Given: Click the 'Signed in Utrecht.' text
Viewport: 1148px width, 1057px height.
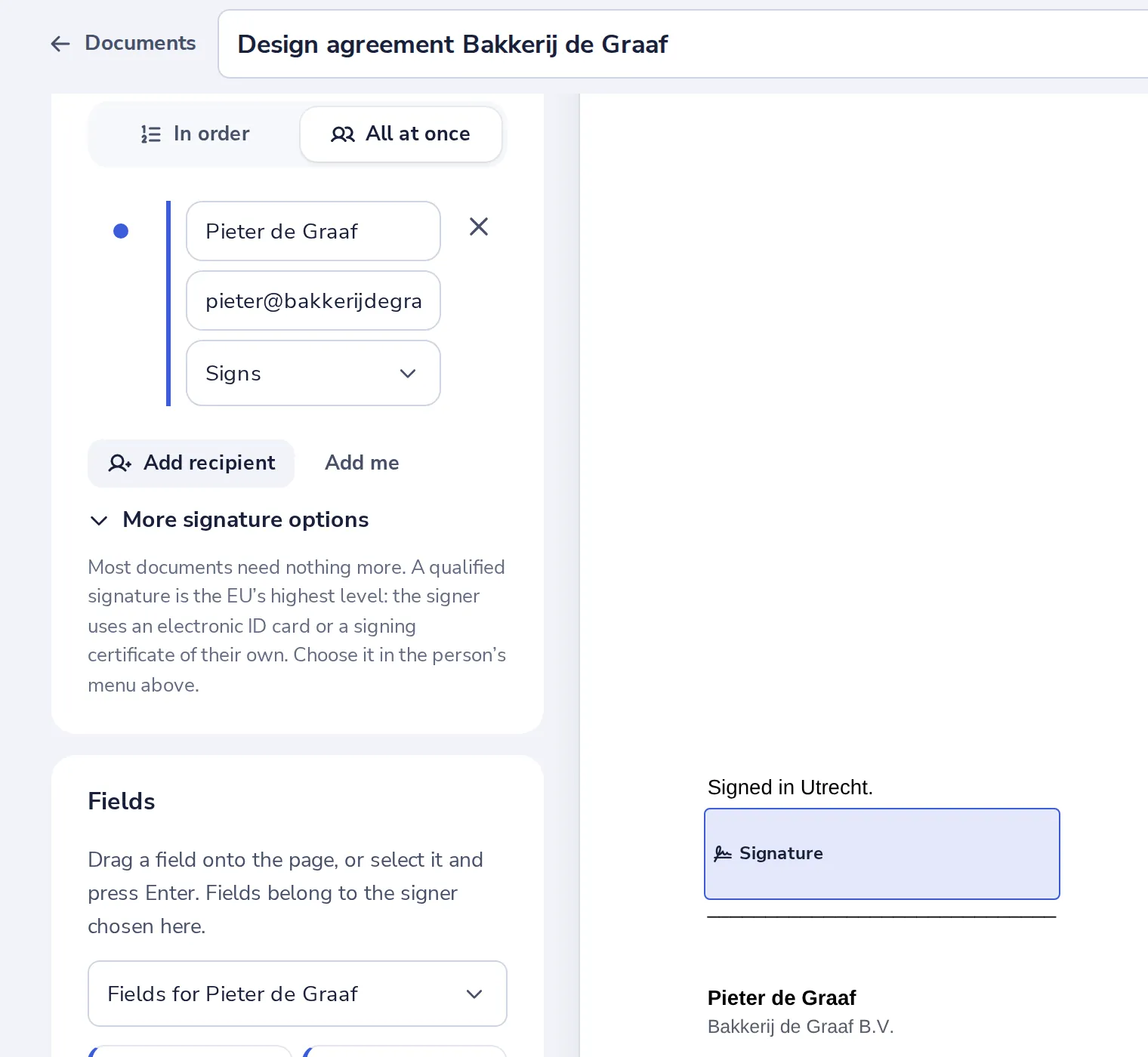Looking at the screenshot, I should pyautogui.click(x=790, y=787).
